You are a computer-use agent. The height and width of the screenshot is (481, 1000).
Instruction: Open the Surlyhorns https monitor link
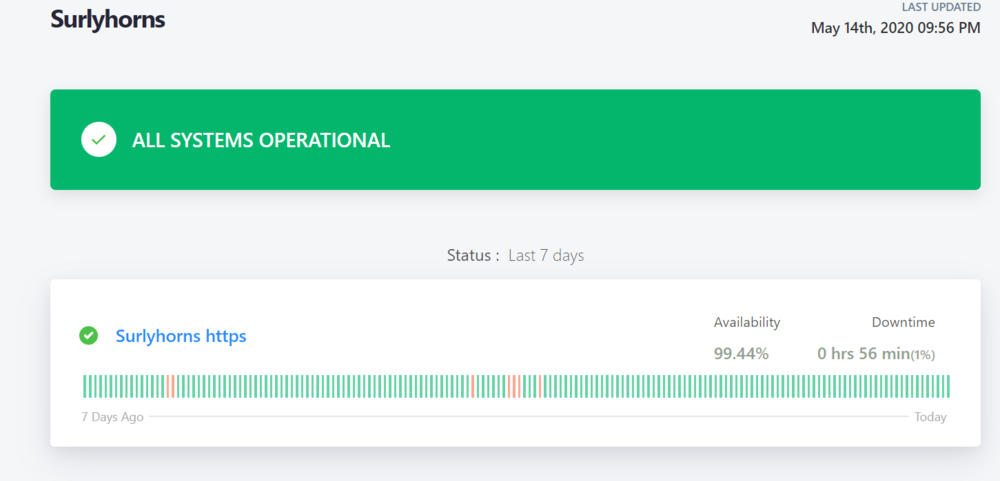coord(181,336)
